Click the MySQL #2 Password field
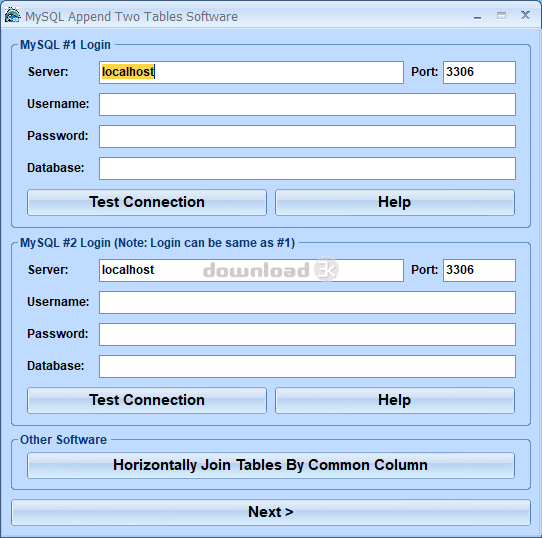The width and height of the screenshot is (542, 538). (307, 334)
